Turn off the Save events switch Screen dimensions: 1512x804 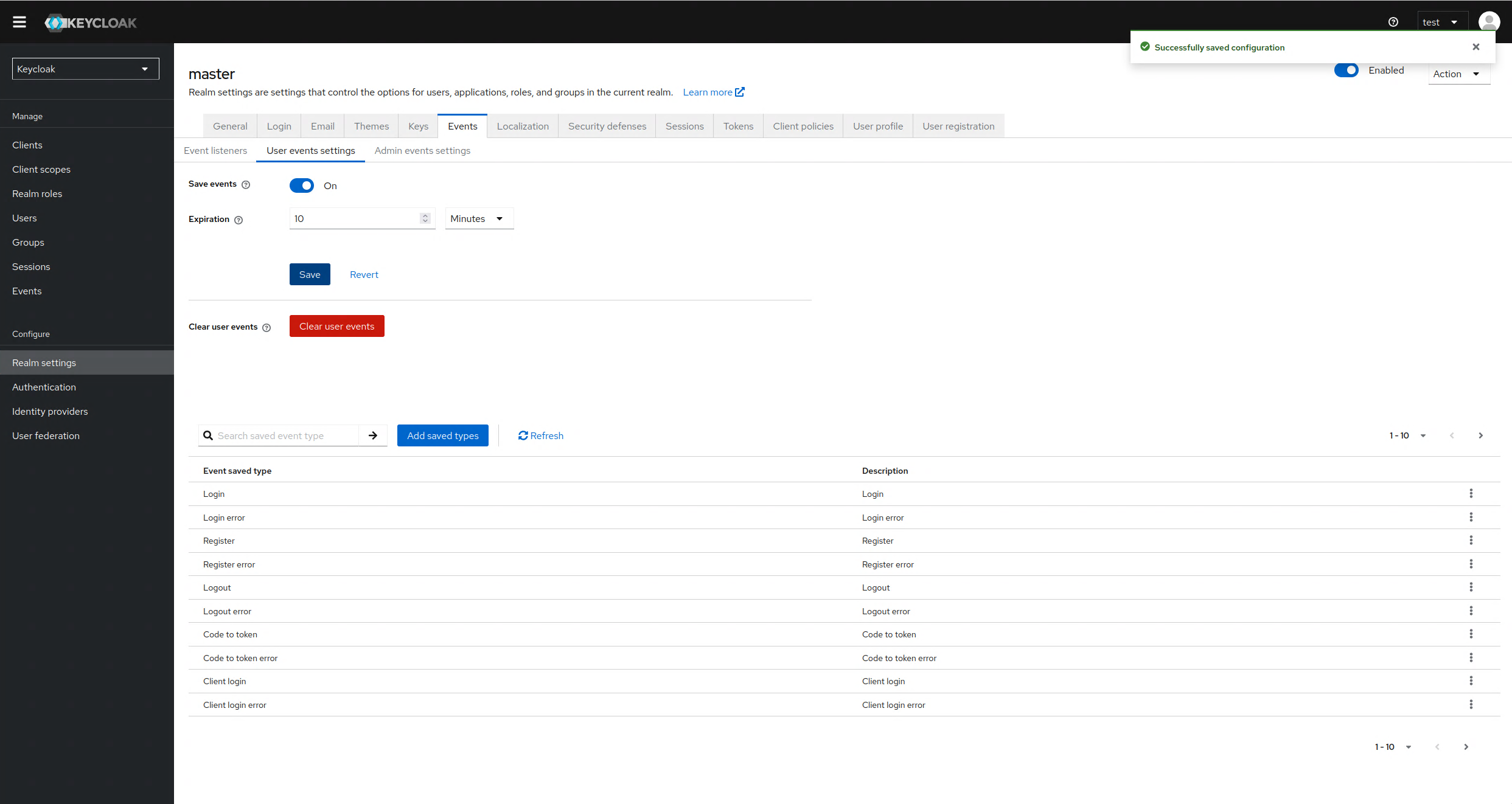[302, 185]
